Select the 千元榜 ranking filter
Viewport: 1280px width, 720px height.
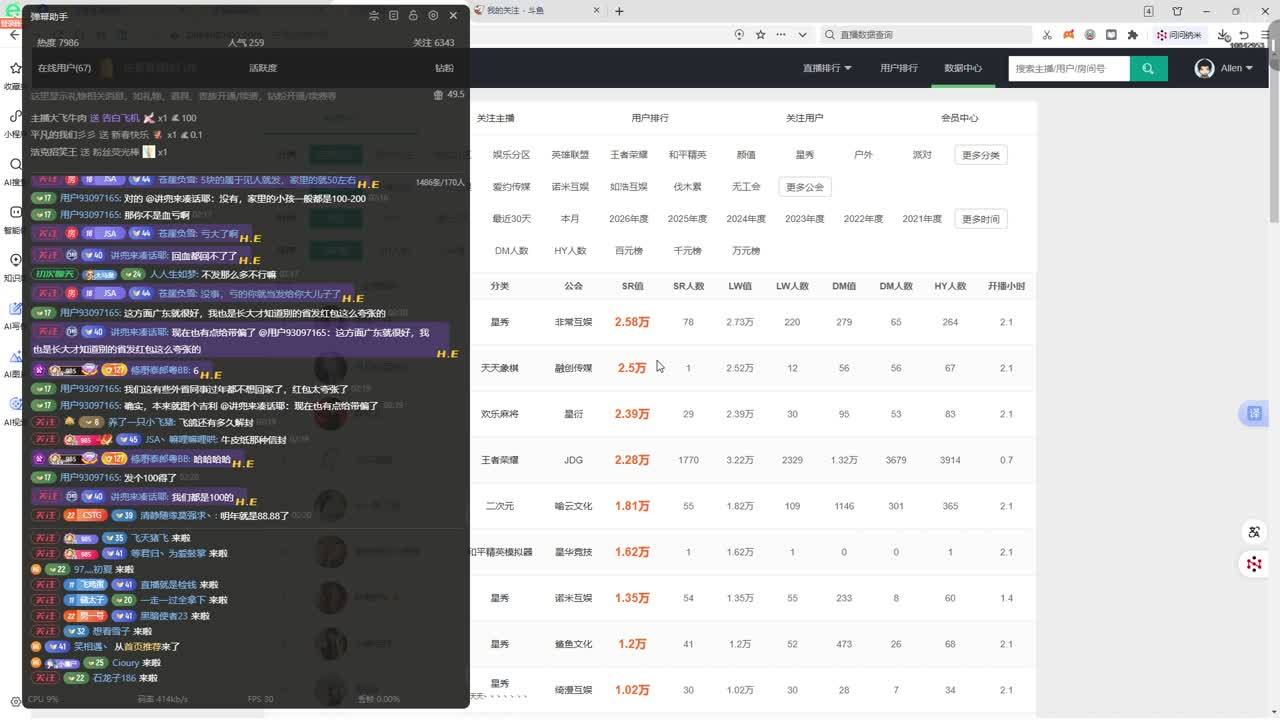[687, 251]
